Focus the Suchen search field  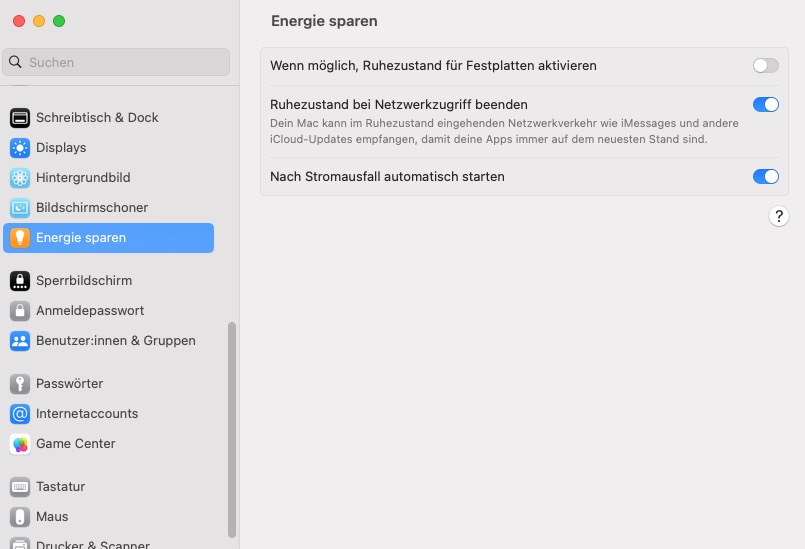click(116, 62)
